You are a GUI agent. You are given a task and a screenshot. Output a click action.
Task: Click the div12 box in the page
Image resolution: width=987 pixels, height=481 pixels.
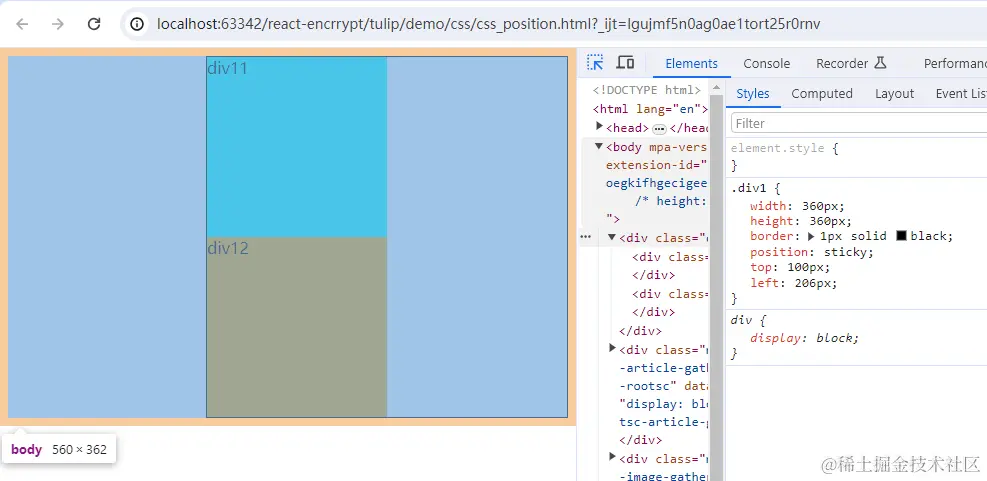tap(296, 327)
